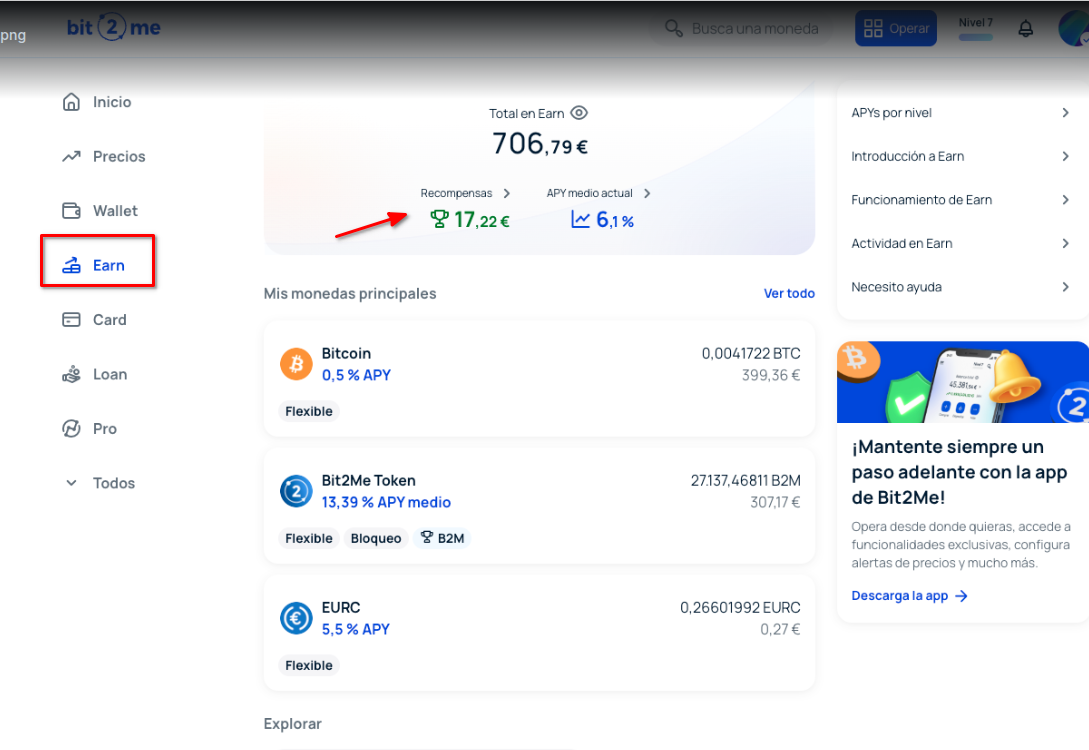The image size is (1089, 750).
Task: Click Mis monedas principales heading
Action: pos(350,294)
